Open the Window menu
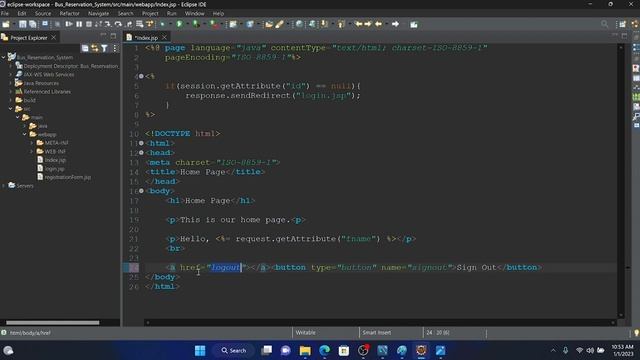Viewport: 640px width, 360px height. click(x=194, y=13)
